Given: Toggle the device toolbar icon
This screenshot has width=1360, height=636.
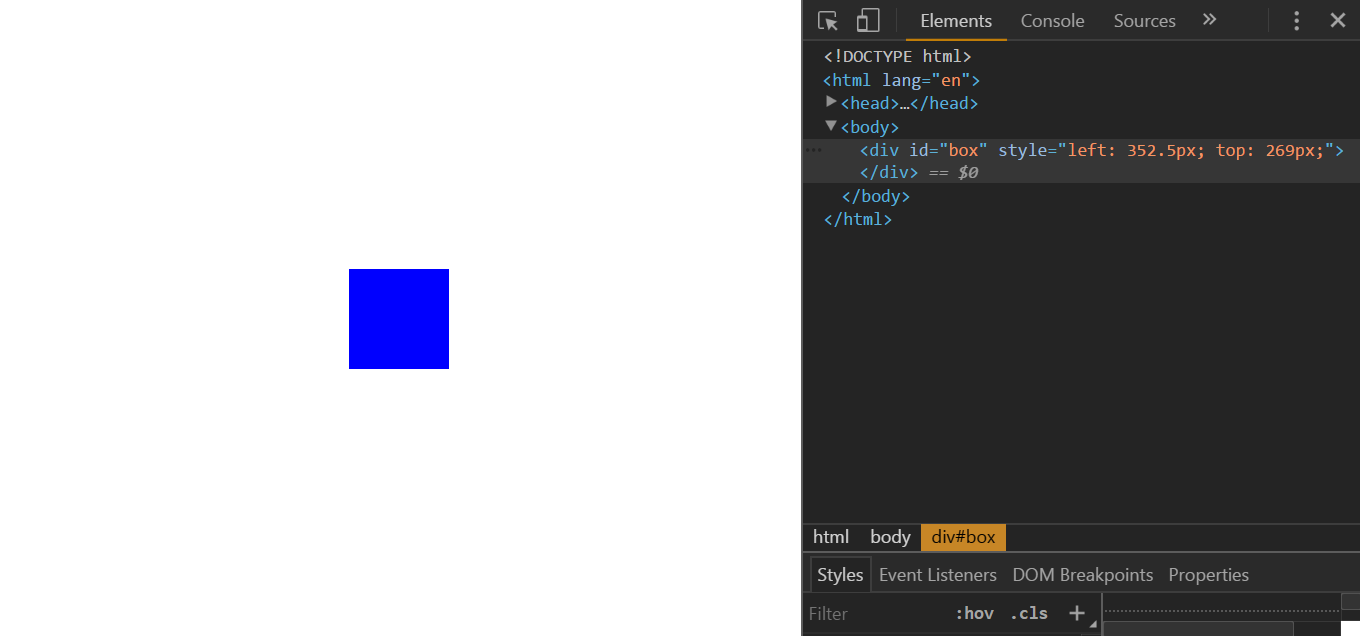Looking at the screenshot, I should [x=867, y=21].
